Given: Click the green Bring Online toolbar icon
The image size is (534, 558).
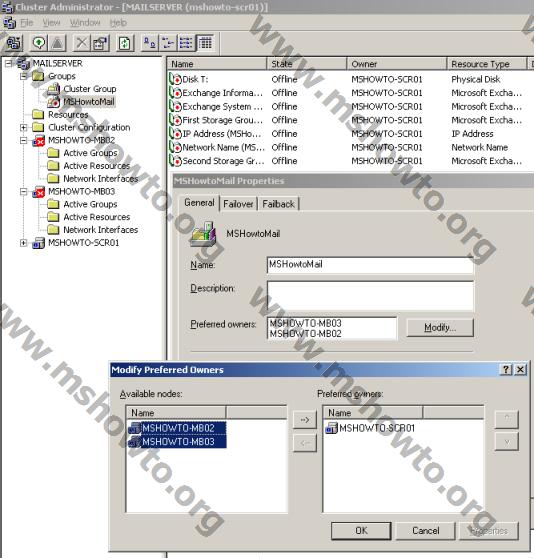Looking at the screenshot, I should tap(39, 43).
